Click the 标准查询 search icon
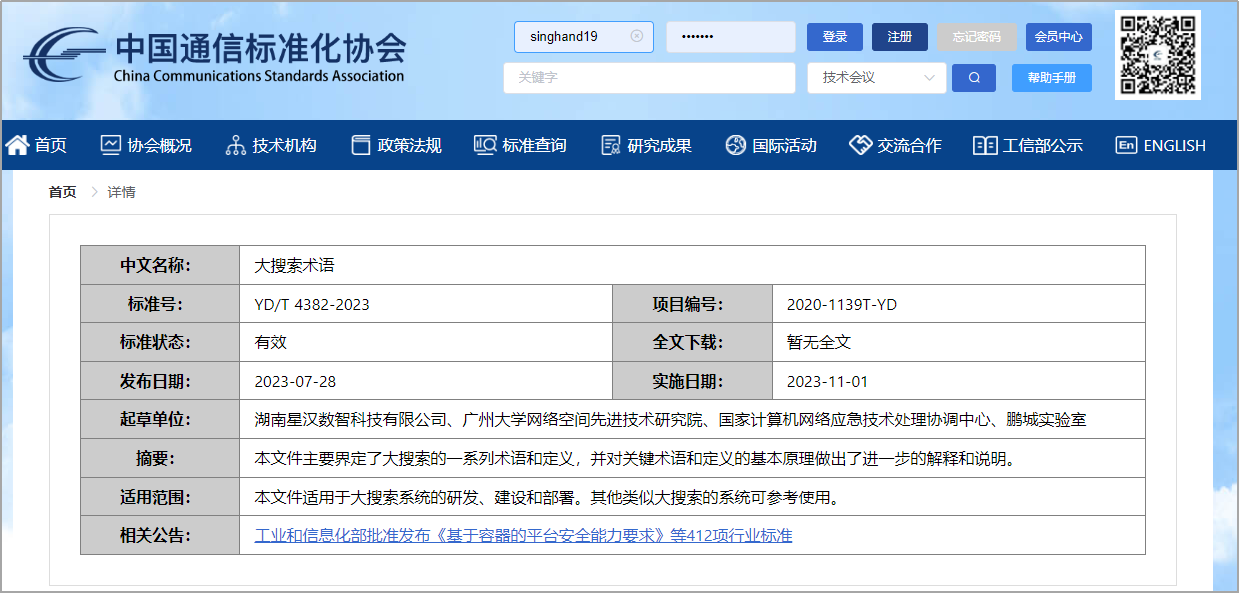Screen dimensions: 1239x594 (x=485, y=145)
